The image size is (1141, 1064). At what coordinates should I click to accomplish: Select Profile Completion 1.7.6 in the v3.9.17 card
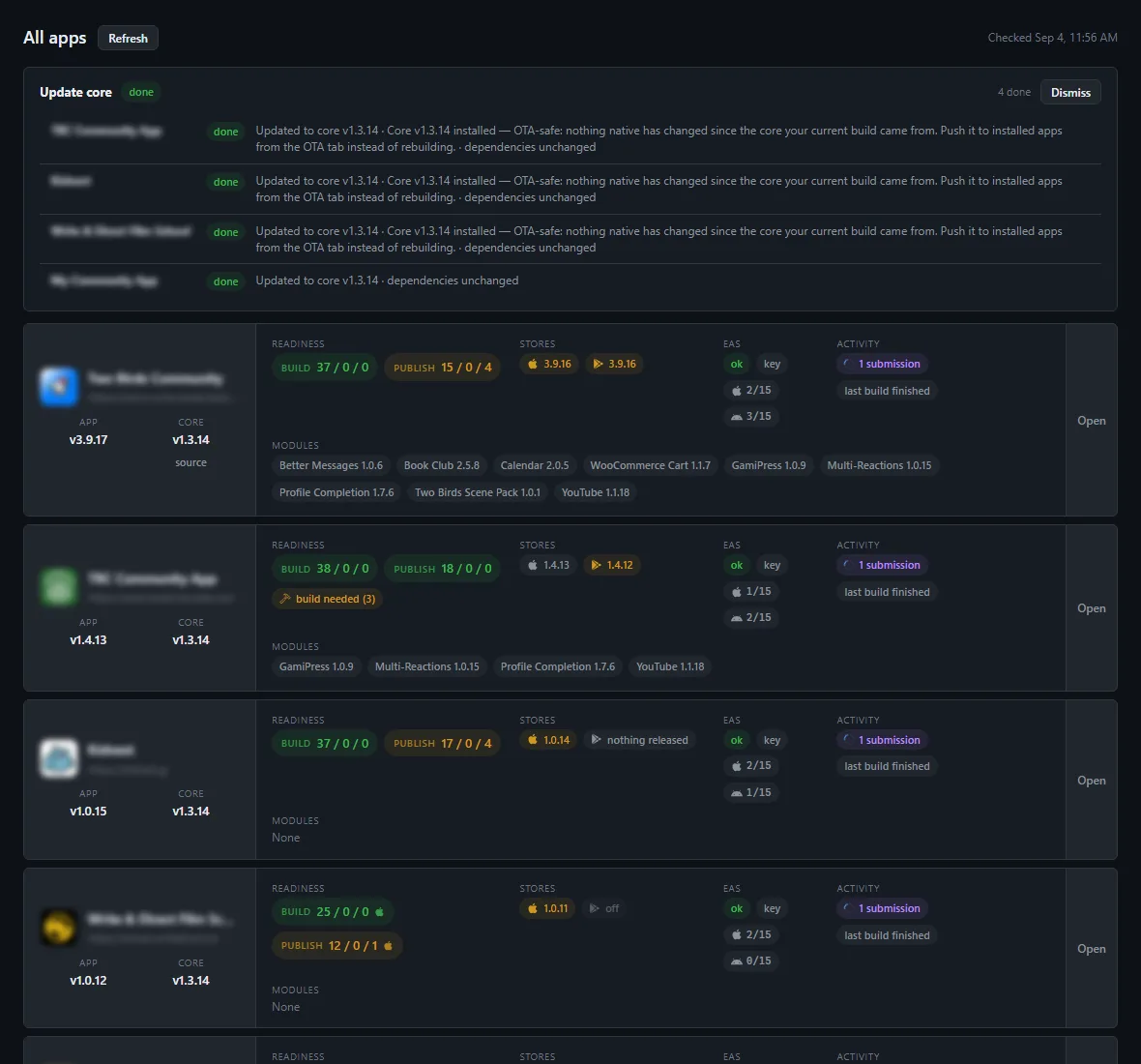coord(336,492)
